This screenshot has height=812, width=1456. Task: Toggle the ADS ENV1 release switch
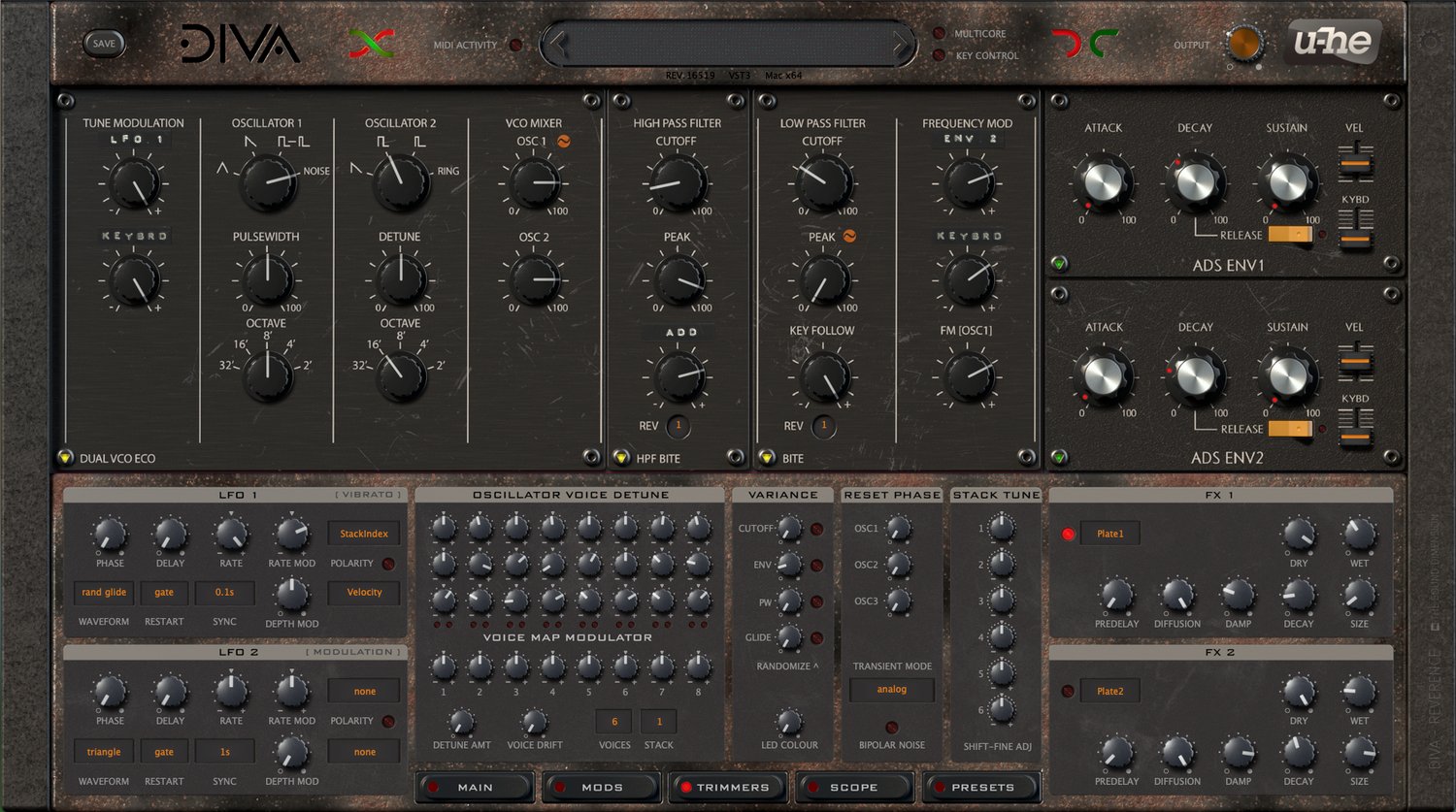coord(1290,235)
